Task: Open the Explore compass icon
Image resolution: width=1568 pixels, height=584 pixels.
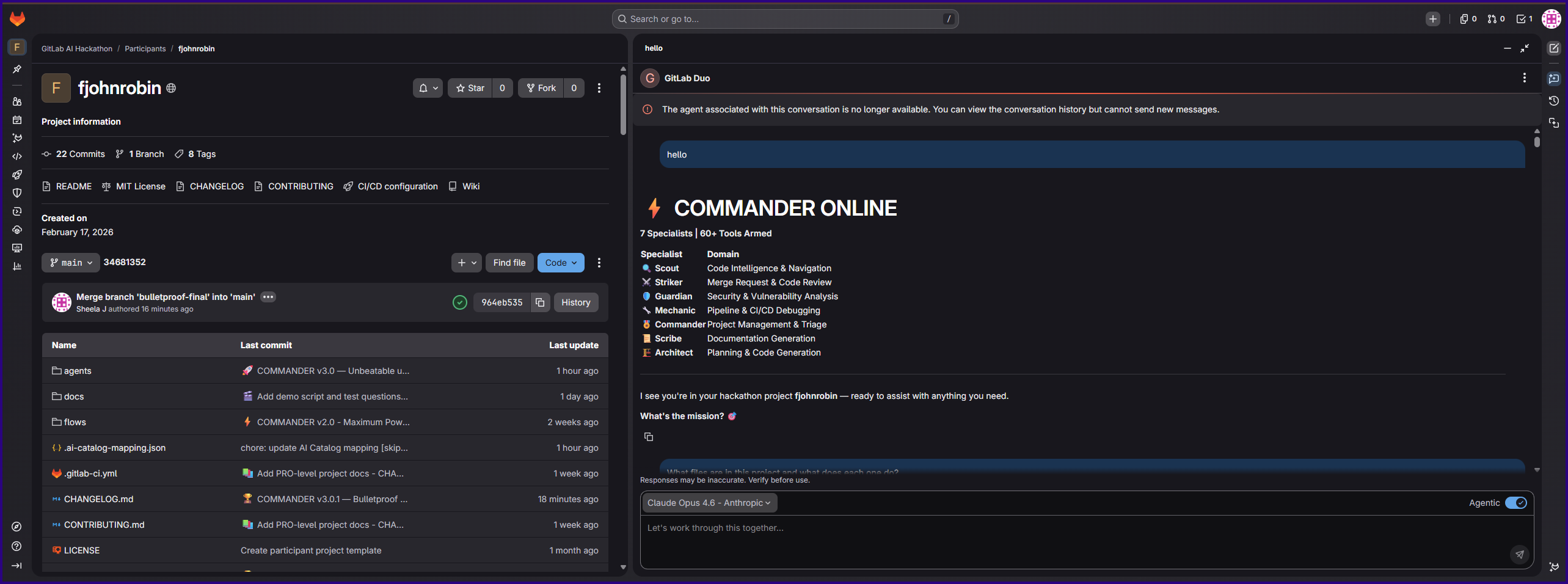Action: pos(17,527)
